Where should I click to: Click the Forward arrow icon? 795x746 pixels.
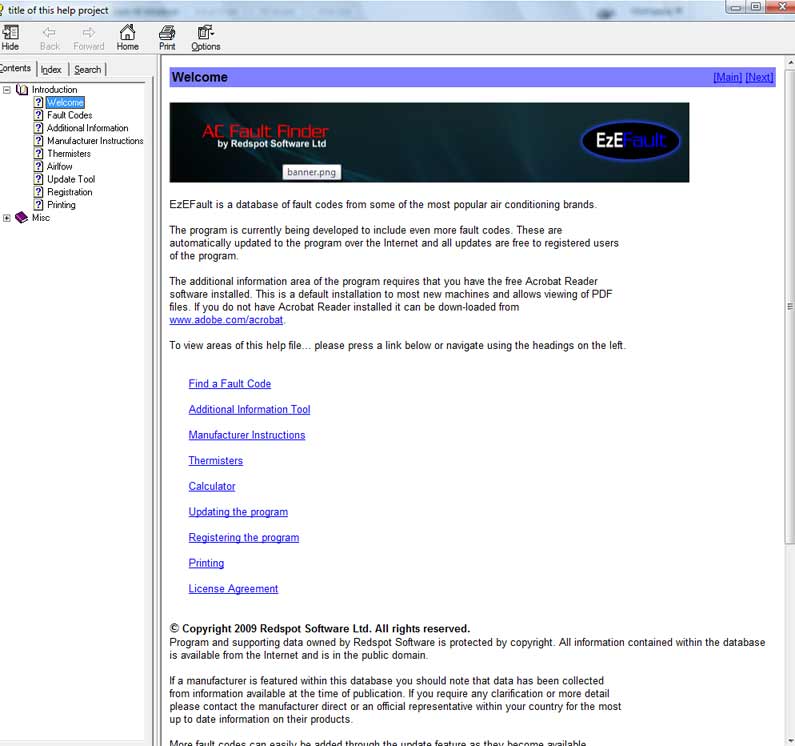pos(88,33)
